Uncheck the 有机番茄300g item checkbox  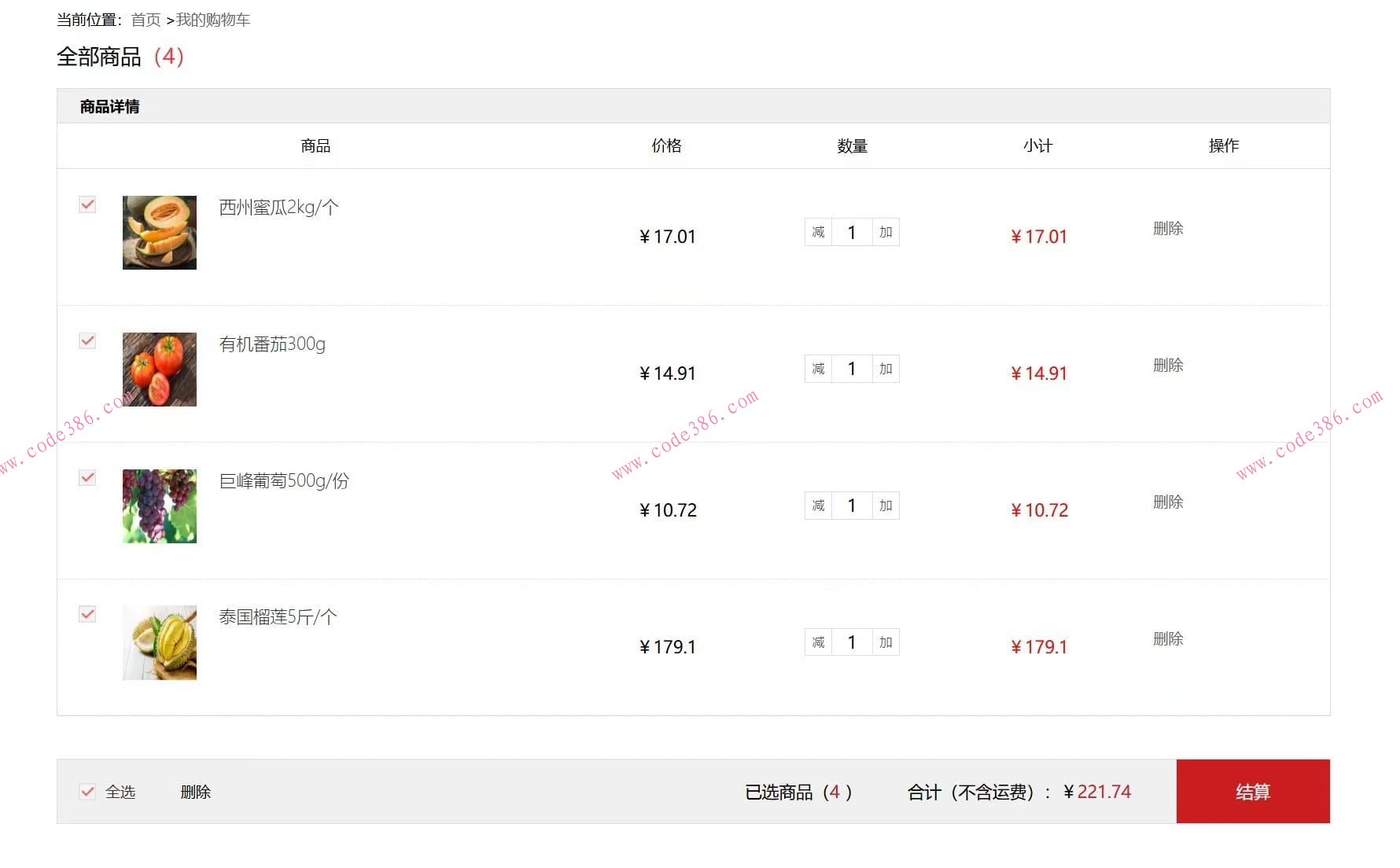[x=87, y=340]
